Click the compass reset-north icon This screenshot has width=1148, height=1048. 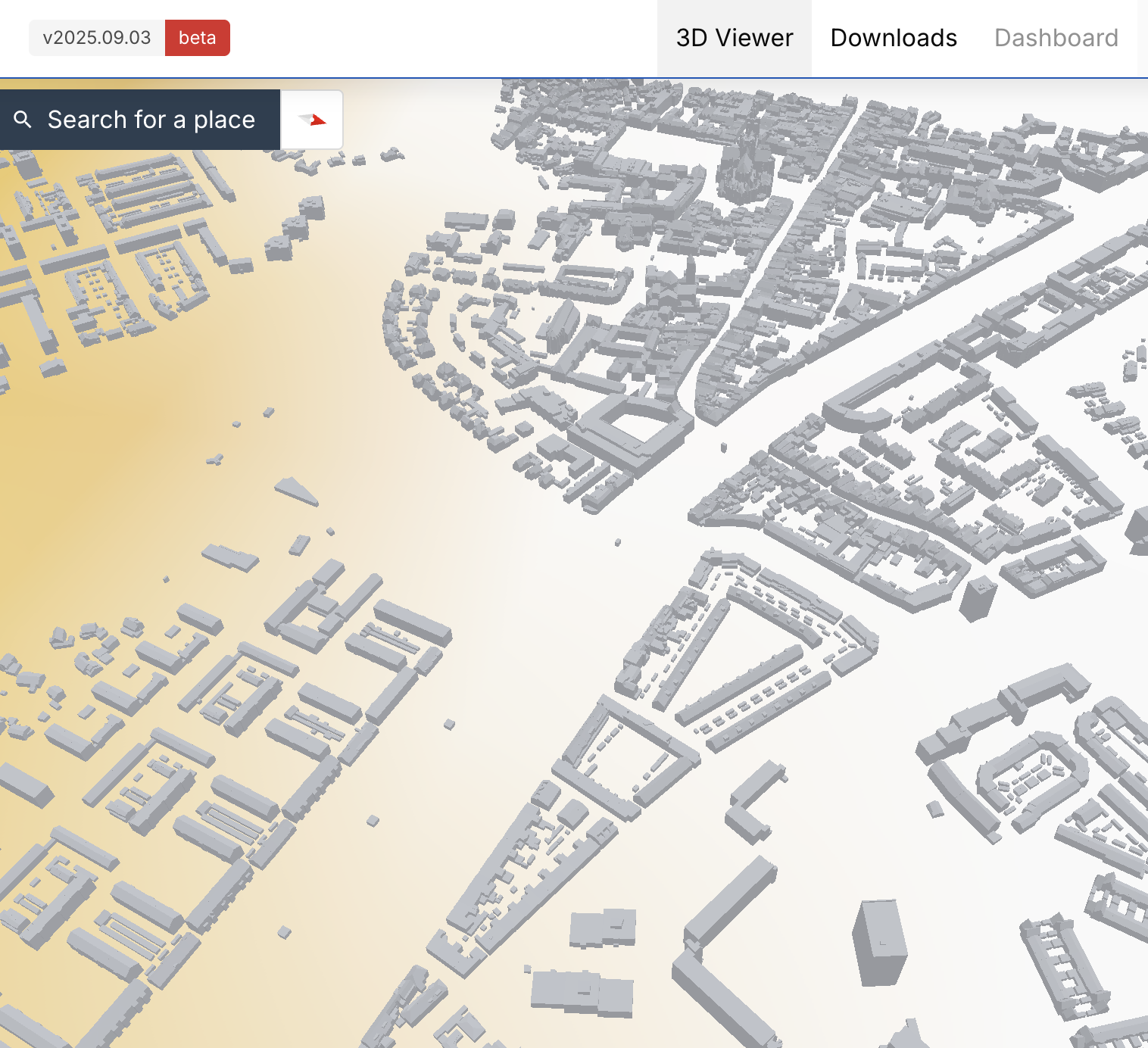pyautogui.click(x=312, y=120)
